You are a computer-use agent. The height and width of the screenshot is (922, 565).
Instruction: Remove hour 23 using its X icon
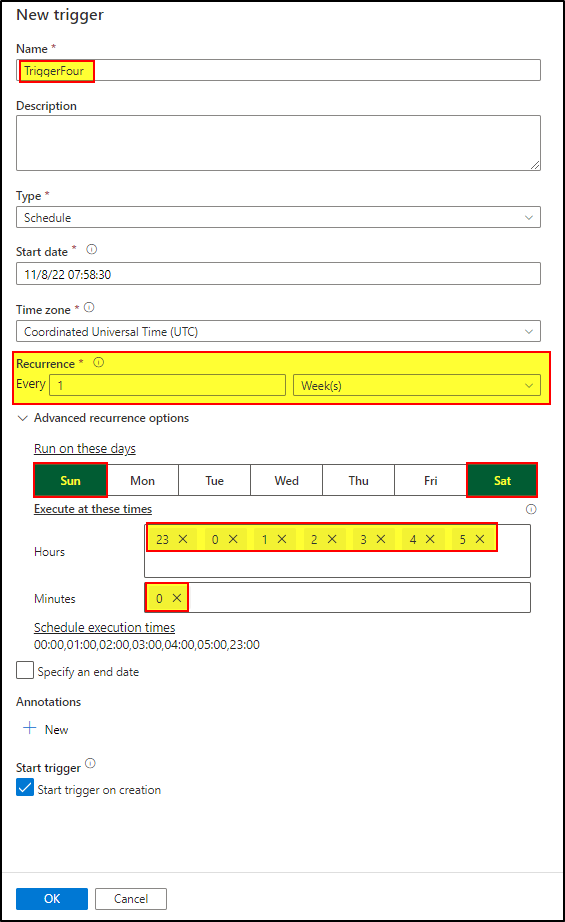tap(183, 539)
